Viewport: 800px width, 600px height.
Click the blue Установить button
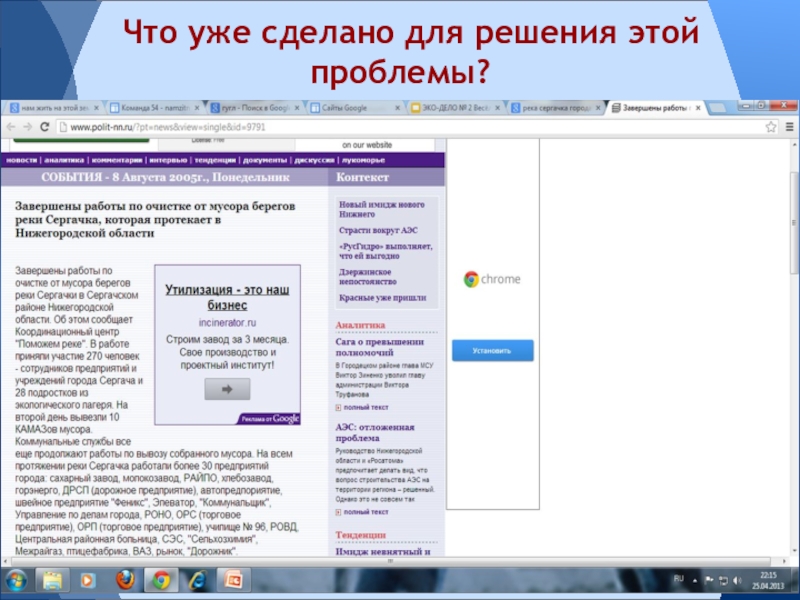(492, 351)
